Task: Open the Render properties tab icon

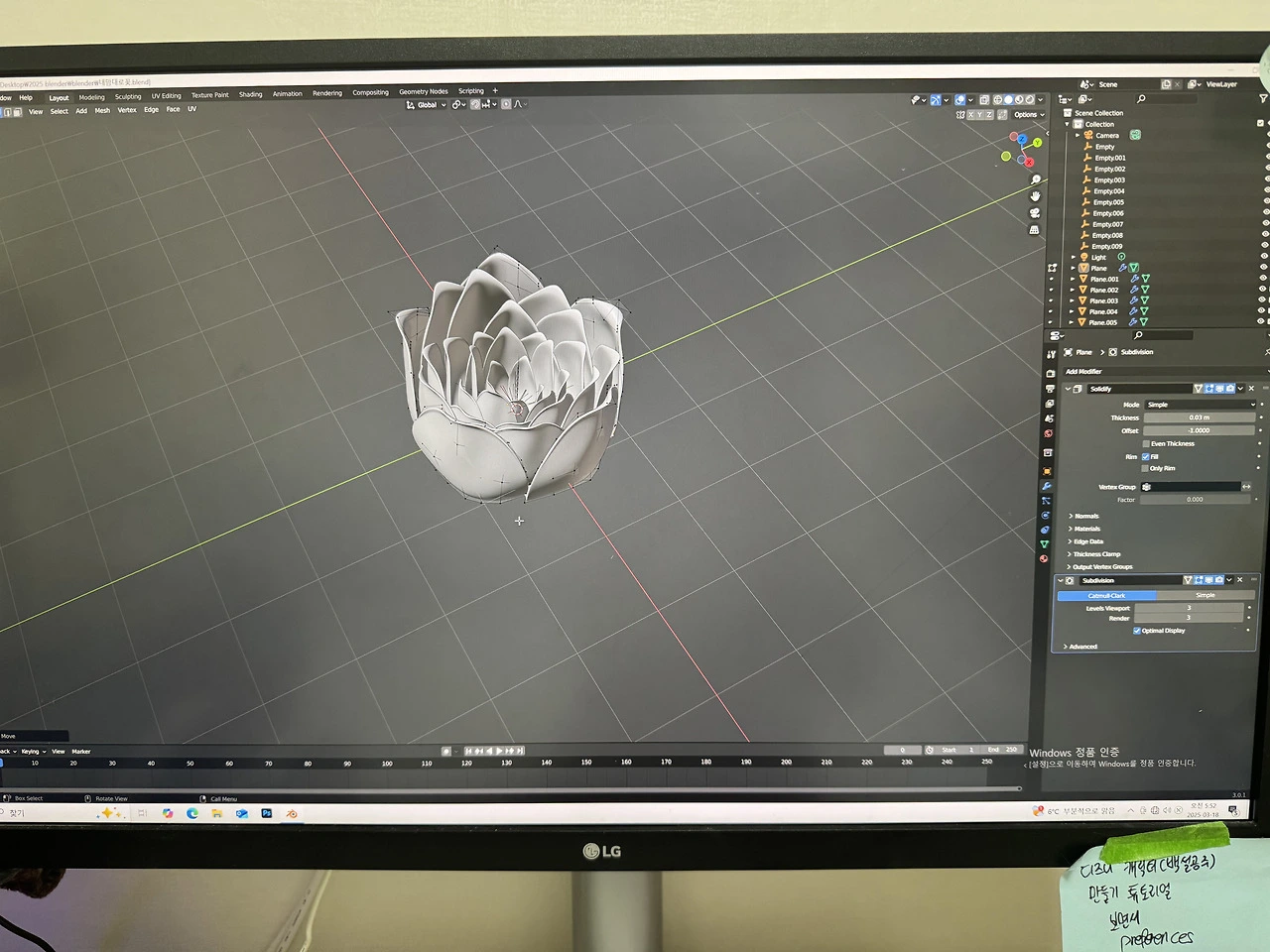Action: (x=1050, y=374)
